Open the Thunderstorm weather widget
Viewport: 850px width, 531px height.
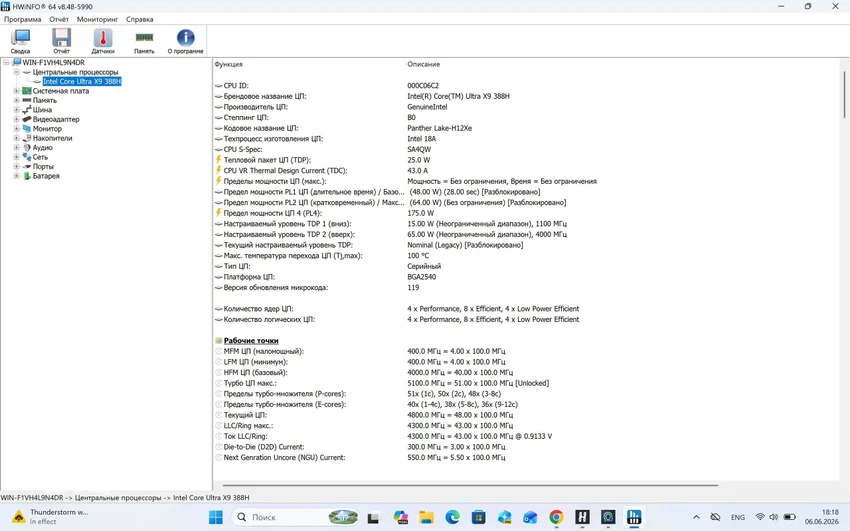click(x=50, y=517)
